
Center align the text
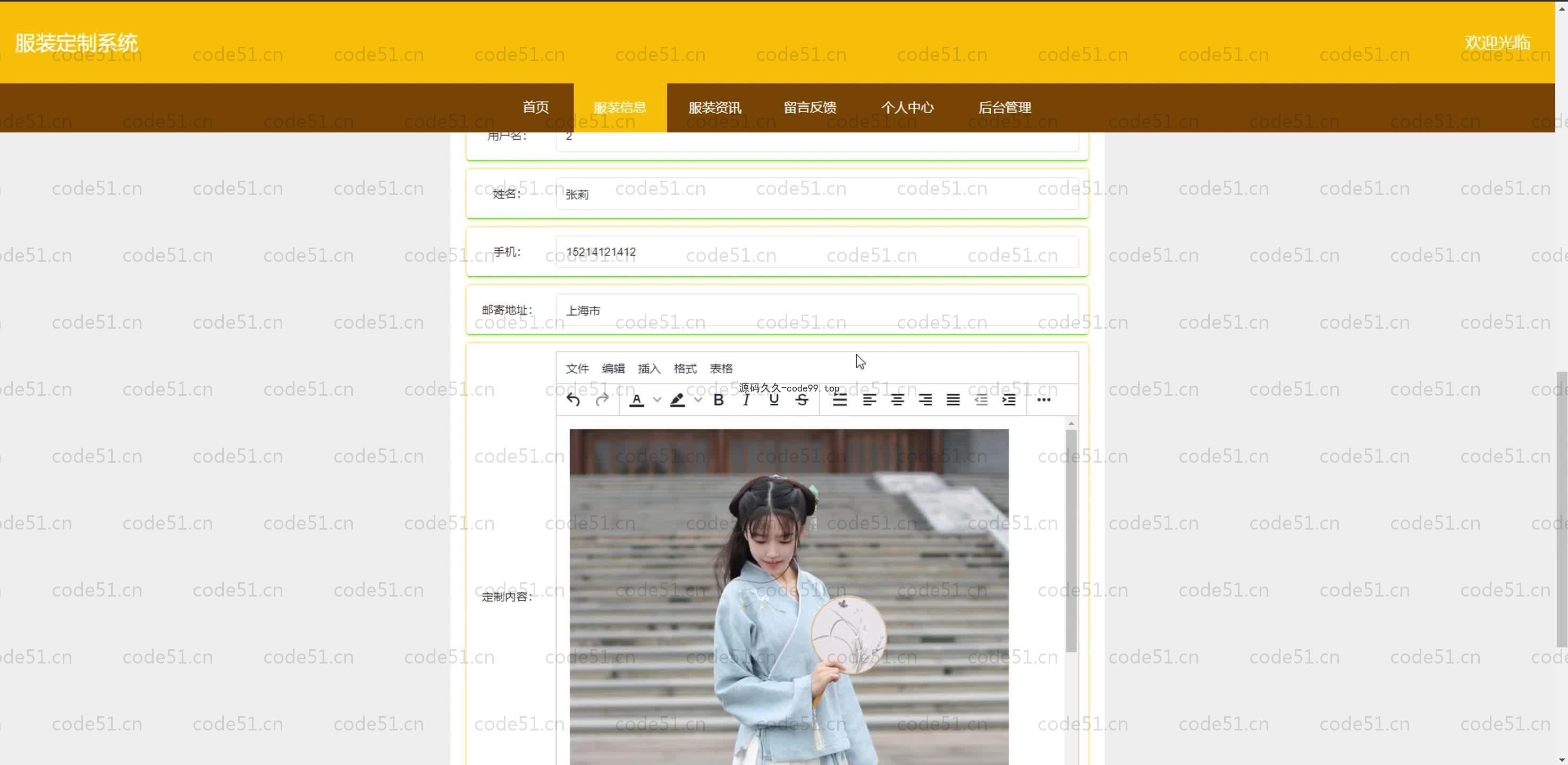(x=897, y=400)
